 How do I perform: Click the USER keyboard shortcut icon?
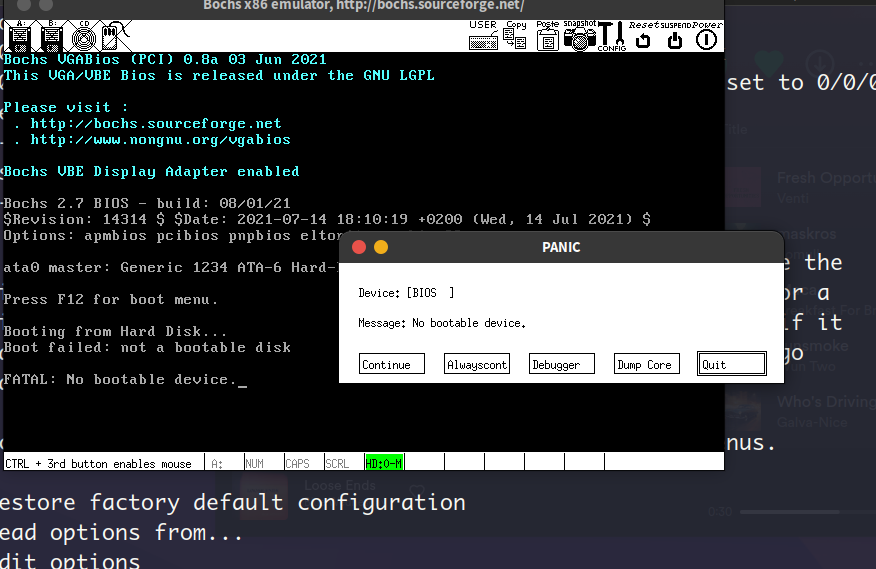483,36
